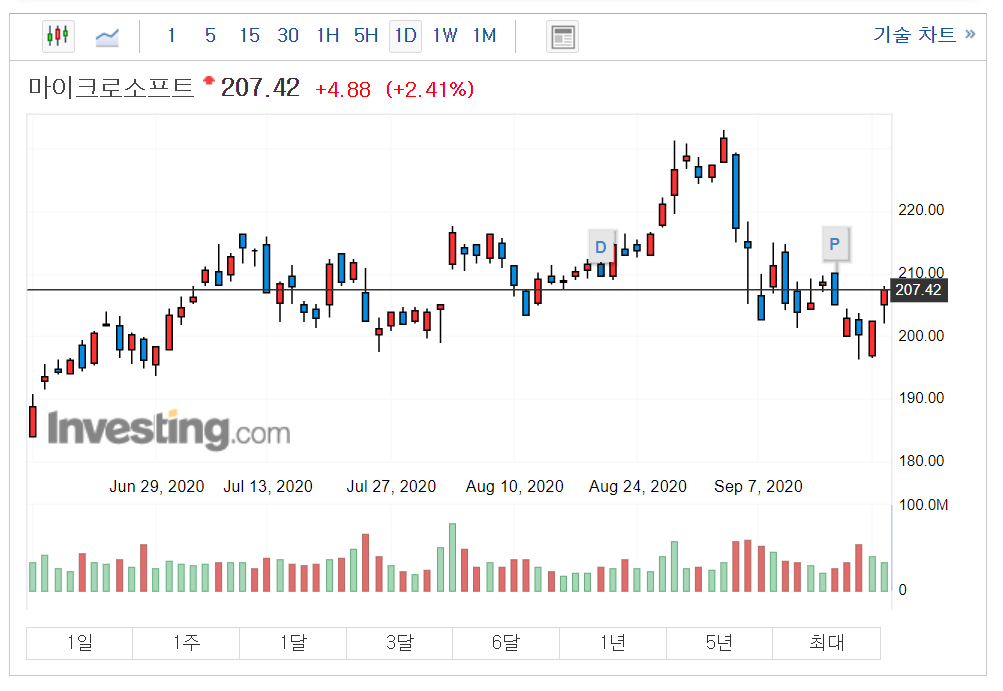Set range to 1일
Image resolution: width=1003 pixels, height=691 pixels.
click(79, 642)
